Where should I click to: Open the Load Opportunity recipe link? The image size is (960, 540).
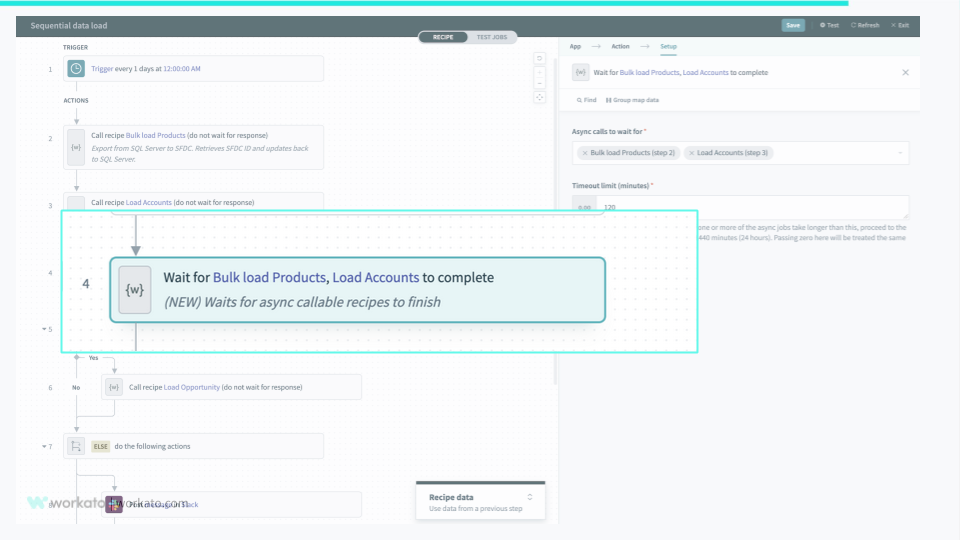[x=192, y=387]
